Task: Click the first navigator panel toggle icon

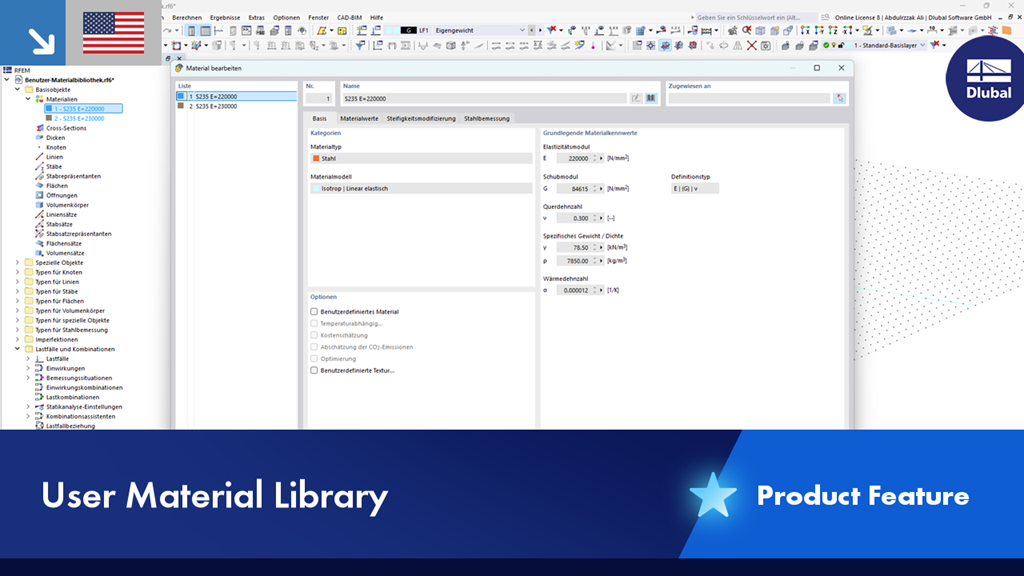Action: 191,30
